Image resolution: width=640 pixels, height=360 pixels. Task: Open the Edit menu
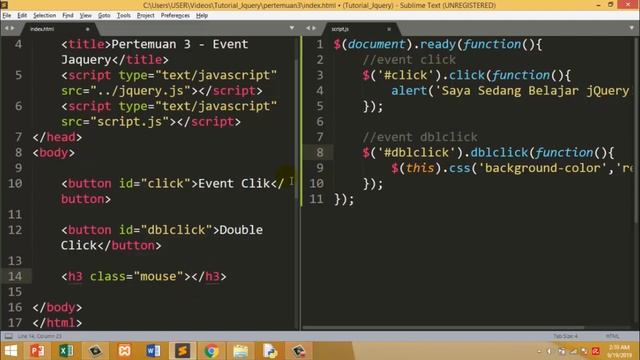coord(22,16)
